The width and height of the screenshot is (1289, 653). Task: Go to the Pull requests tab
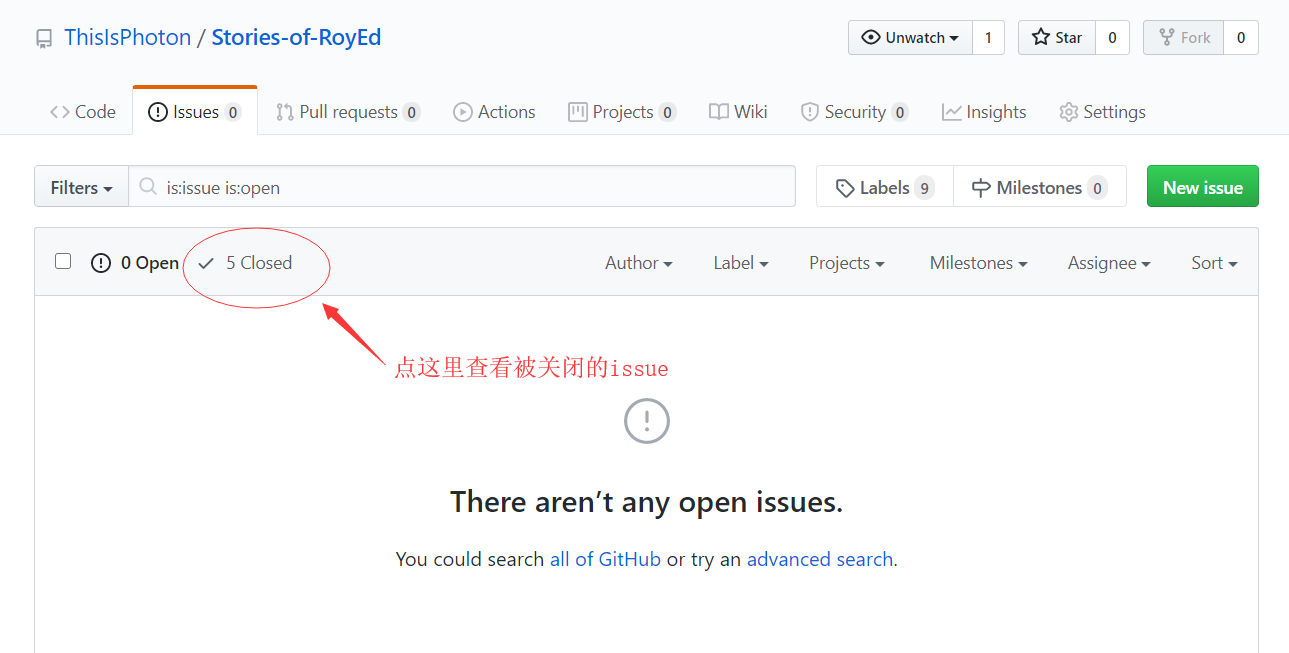pyautogui.click(x=348, y=112)
